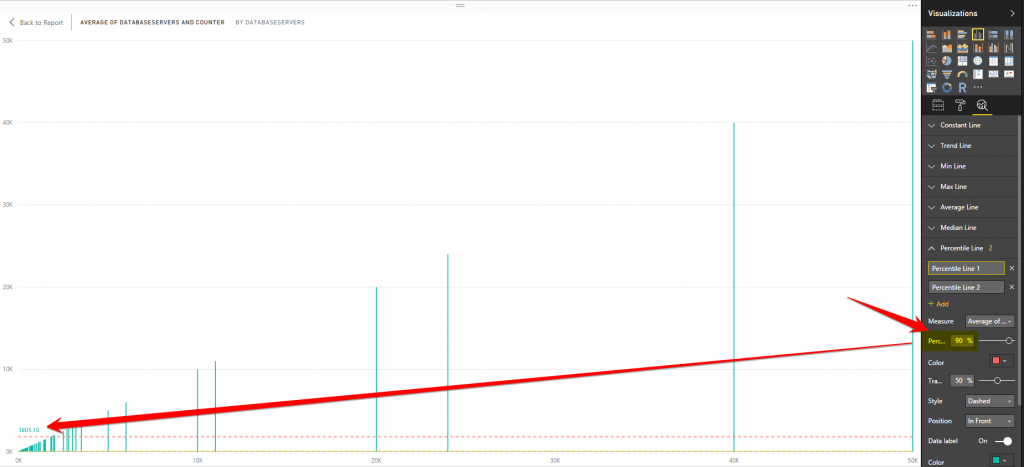Select the Line chart visualization

931,48
